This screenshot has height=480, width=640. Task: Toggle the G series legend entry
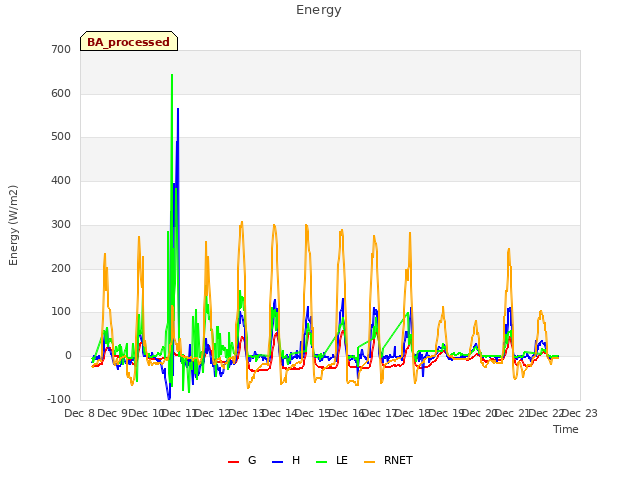click(x=242, y=460)
